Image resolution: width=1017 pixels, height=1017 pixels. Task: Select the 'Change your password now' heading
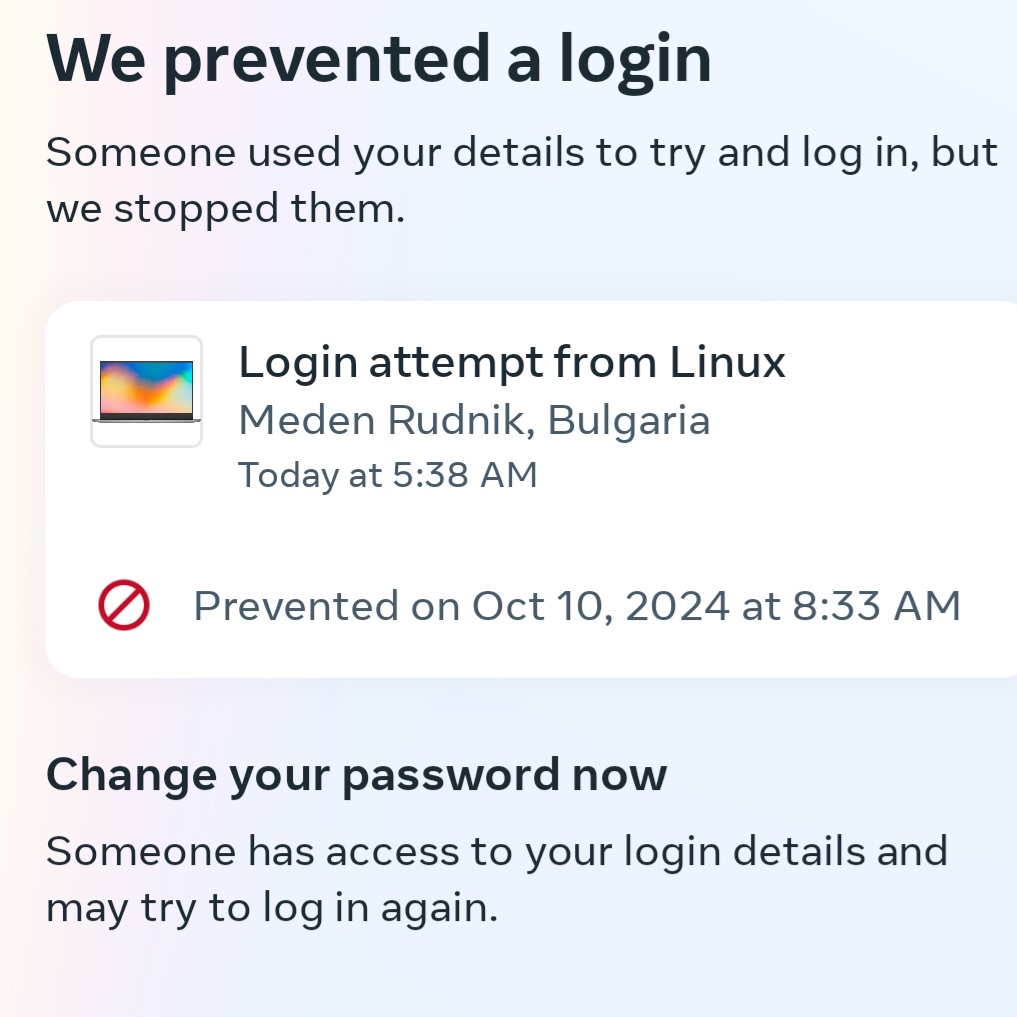pyautogui.click(x=357, y=775)
